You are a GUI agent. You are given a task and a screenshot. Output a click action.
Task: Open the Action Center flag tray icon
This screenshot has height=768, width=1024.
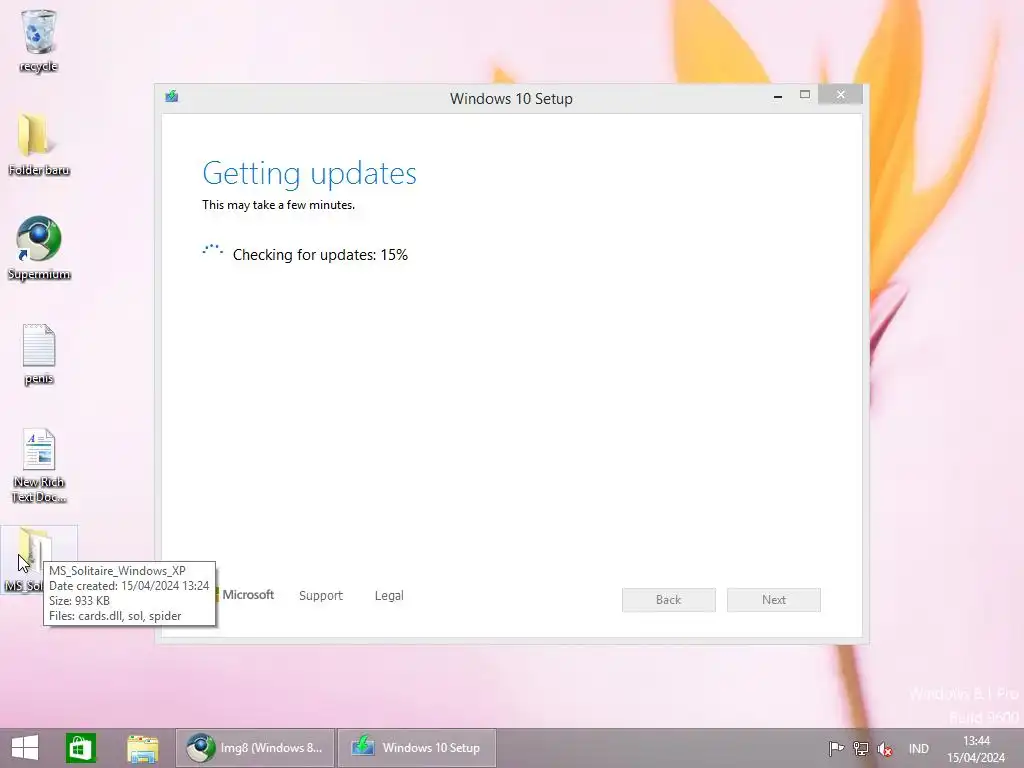pos(836,749)
